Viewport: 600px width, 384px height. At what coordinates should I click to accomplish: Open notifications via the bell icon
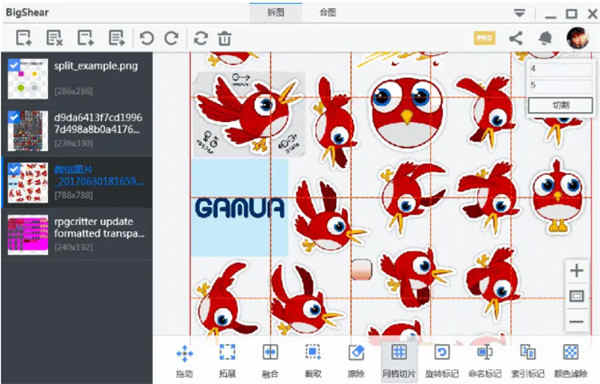[545, 38]
